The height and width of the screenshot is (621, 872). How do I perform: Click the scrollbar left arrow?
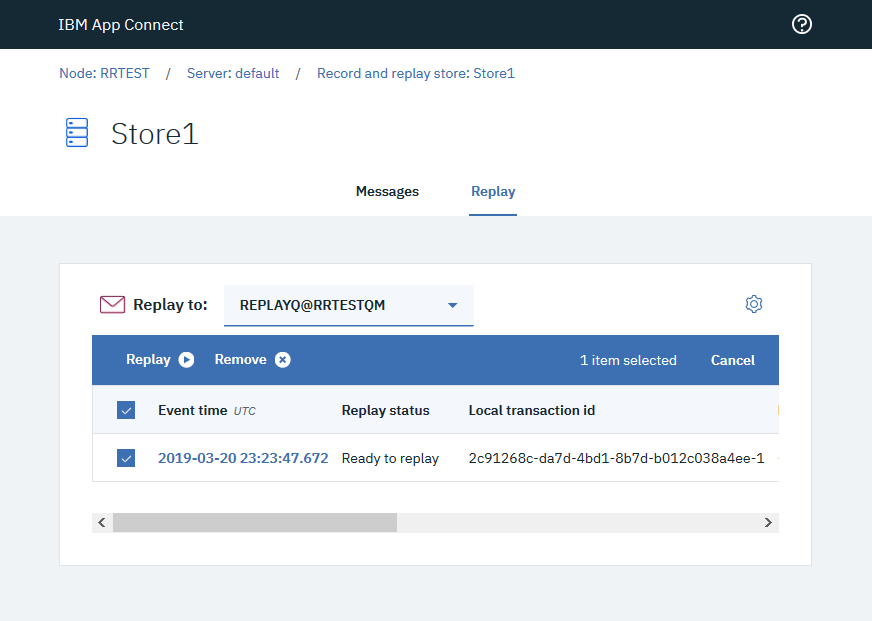[x=102, y=523]
